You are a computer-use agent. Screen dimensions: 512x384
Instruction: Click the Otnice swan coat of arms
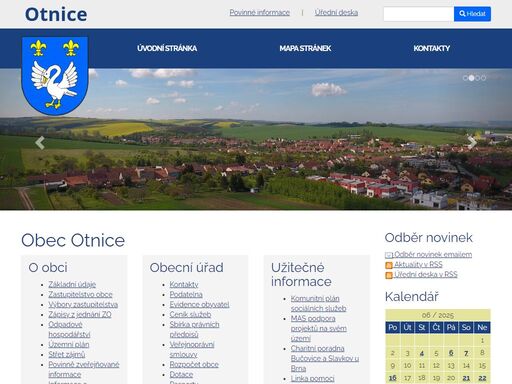click(x=55, y=76)
